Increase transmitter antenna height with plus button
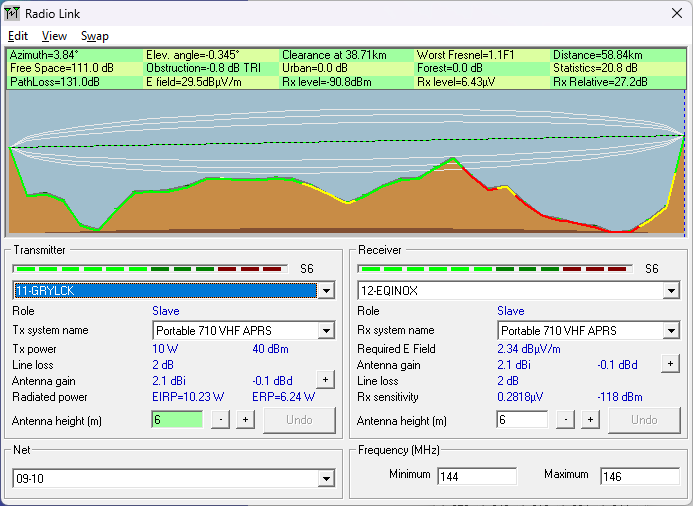 pos(245,420)
